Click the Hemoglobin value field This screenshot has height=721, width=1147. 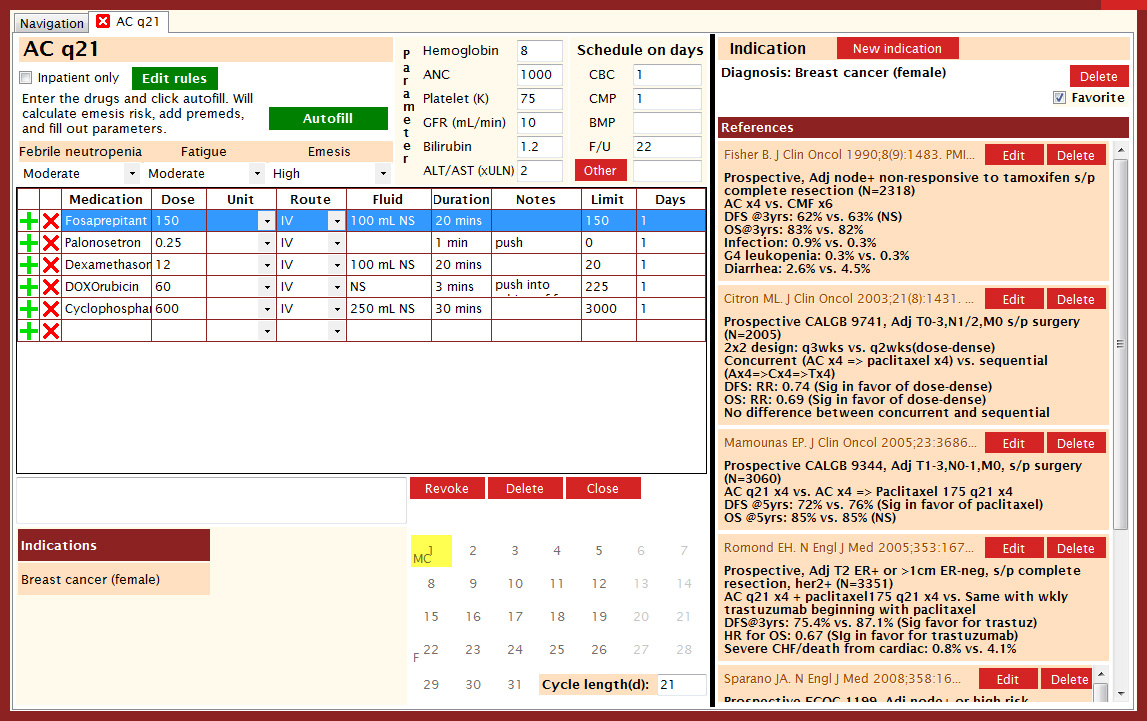[540, 50]
